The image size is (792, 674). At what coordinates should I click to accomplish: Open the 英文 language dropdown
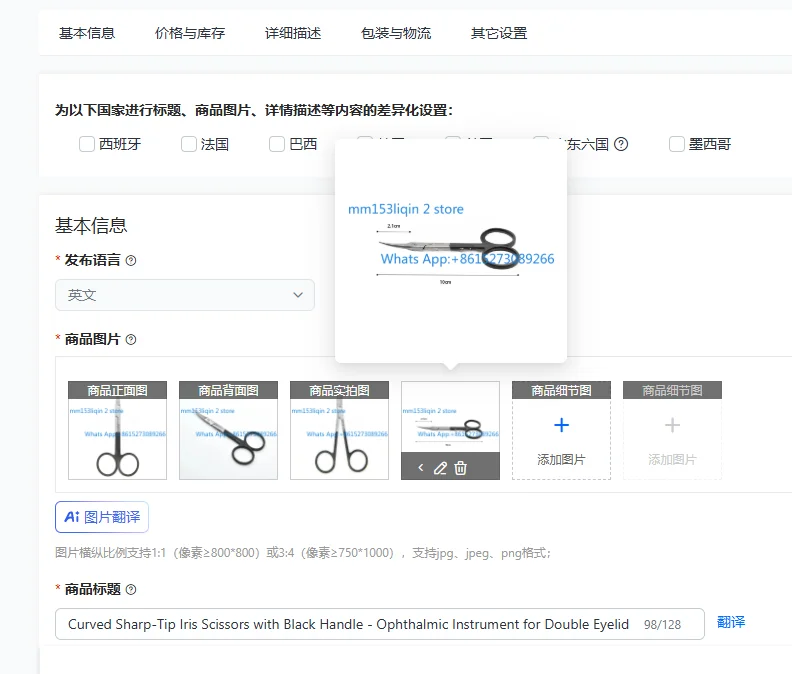(x=185, y=295)
